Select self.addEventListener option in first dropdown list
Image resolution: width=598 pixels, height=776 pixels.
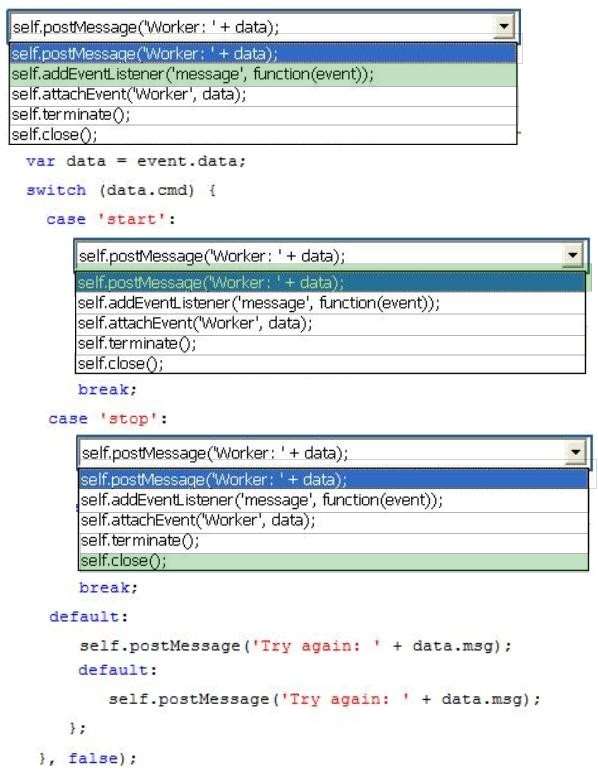tap(263, 75)
